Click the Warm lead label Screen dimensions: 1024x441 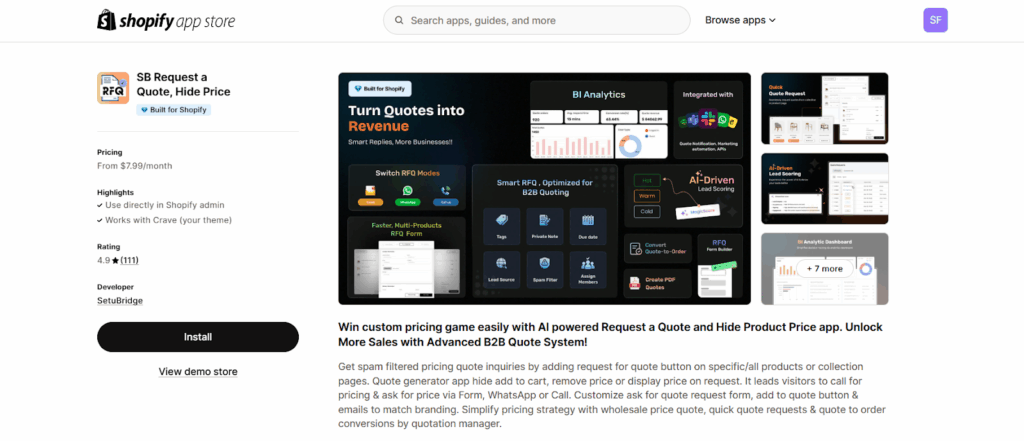(647, 195)
